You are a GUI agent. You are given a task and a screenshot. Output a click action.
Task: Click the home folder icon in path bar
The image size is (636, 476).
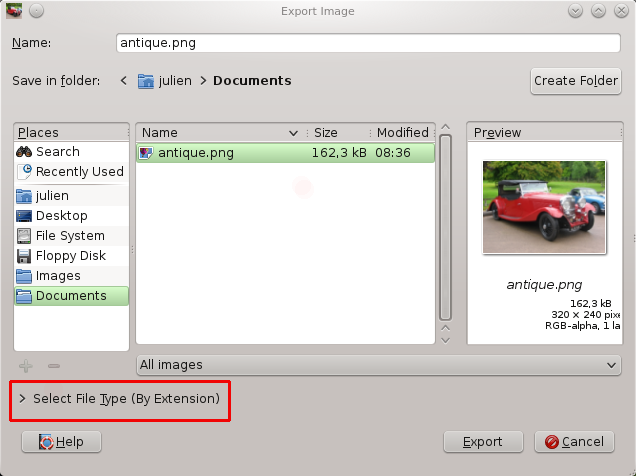(146, 81)
